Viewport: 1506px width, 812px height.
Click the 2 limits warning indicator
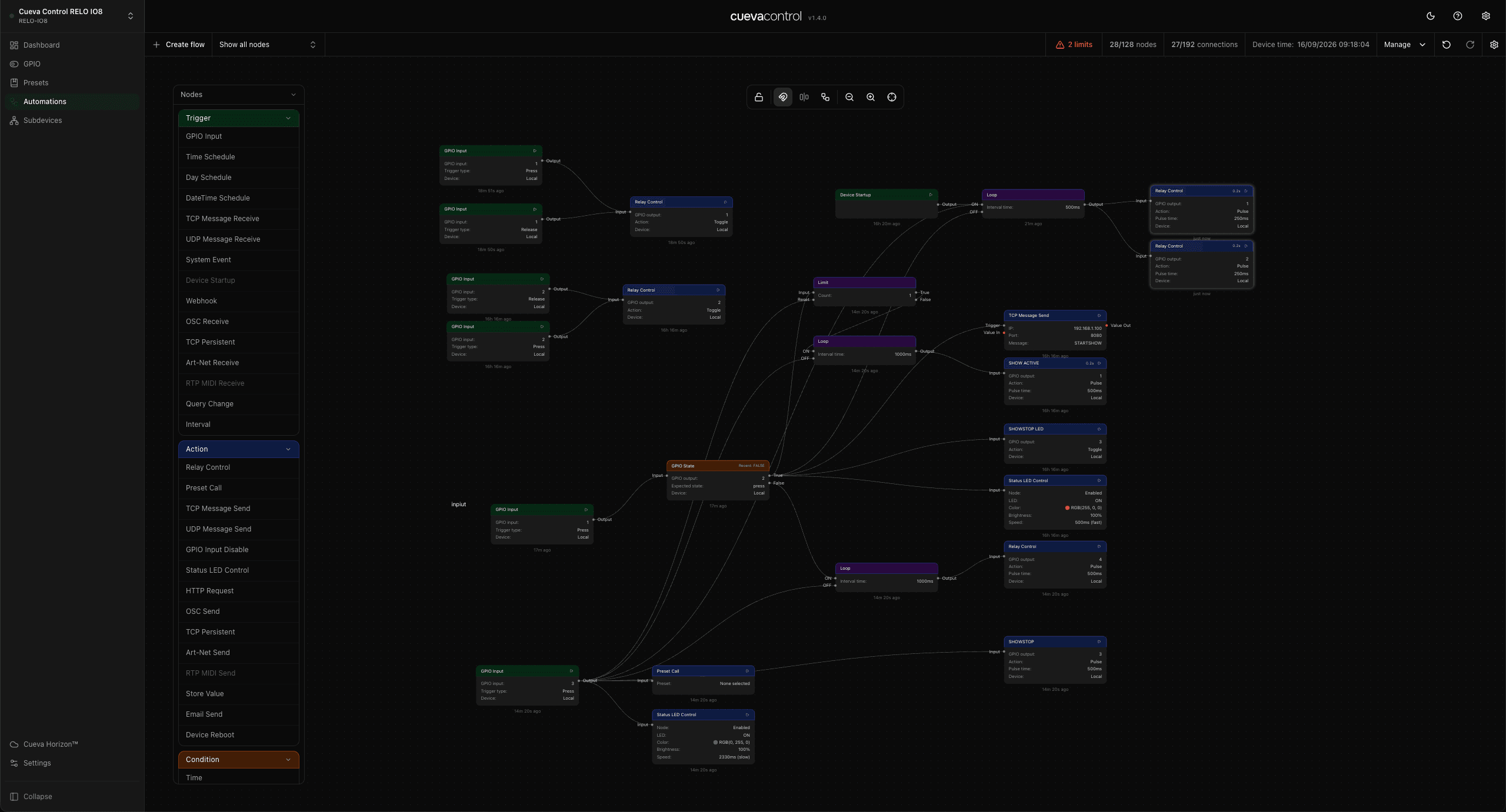[1074, 45]
